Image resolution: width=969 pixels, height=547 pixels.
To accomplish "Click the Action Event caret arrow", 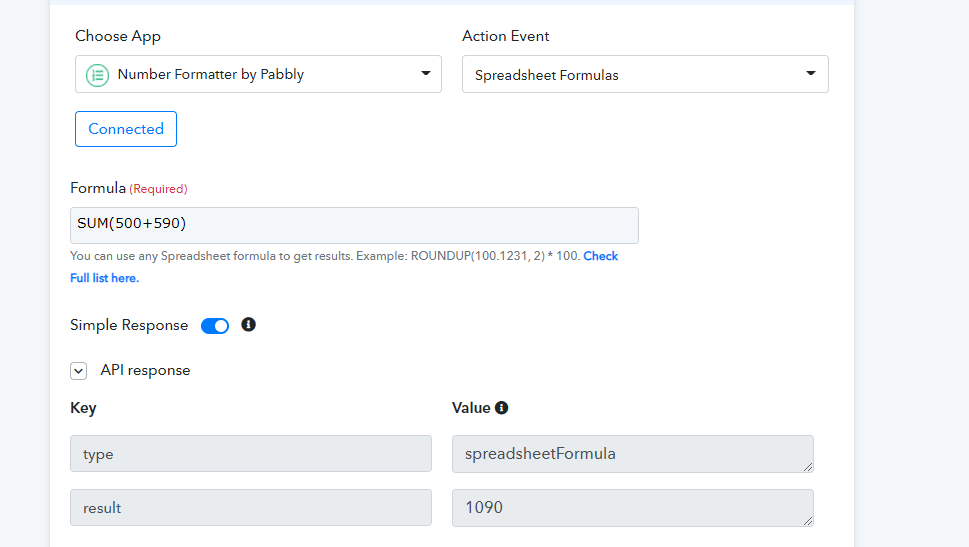I will tap(811, 74).
